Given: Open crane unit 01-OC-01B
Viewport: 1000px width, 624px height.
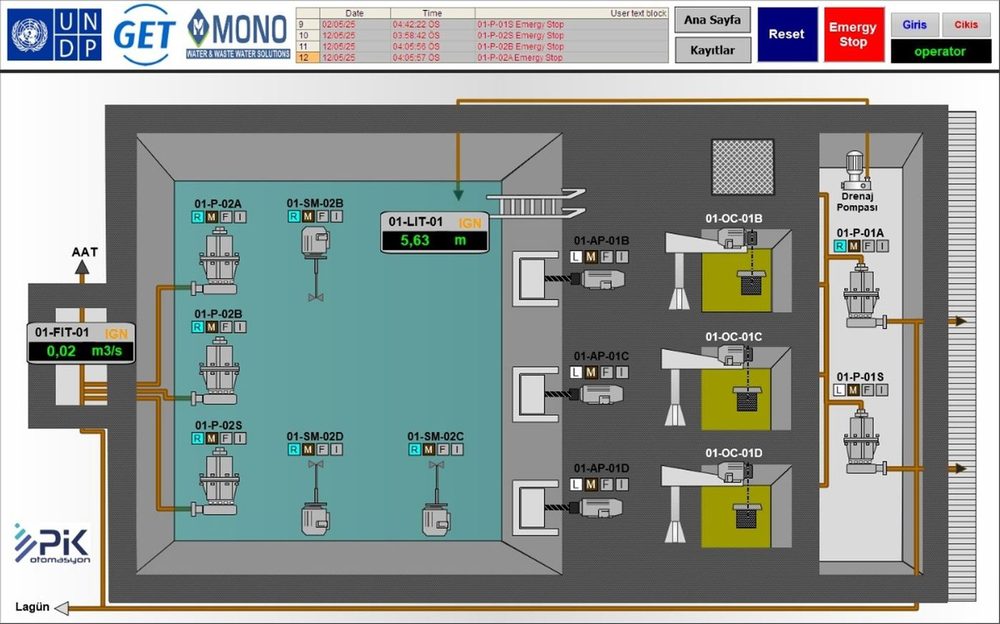Looking at the screenshot, I should [x=727, y=271].
